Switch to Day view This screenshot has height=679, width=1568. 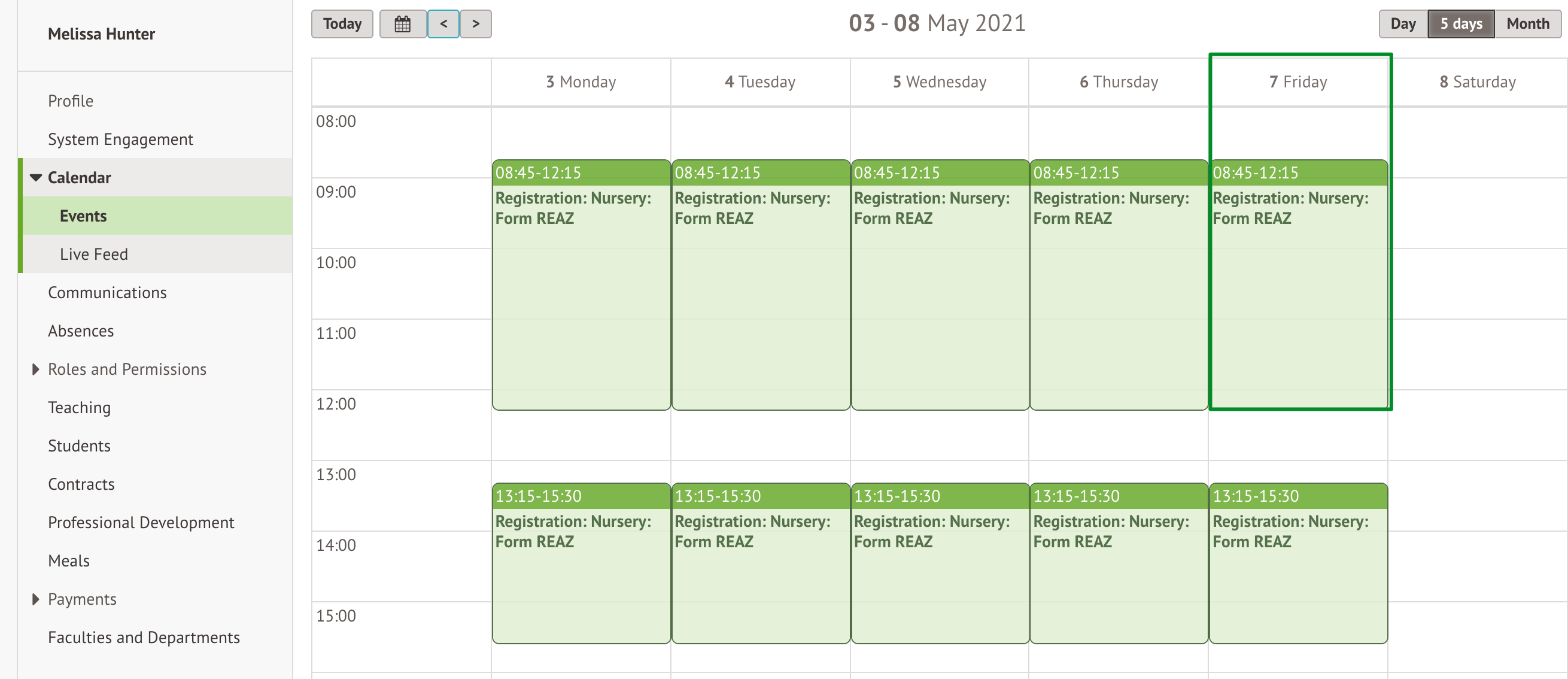tap(1402, 25)
